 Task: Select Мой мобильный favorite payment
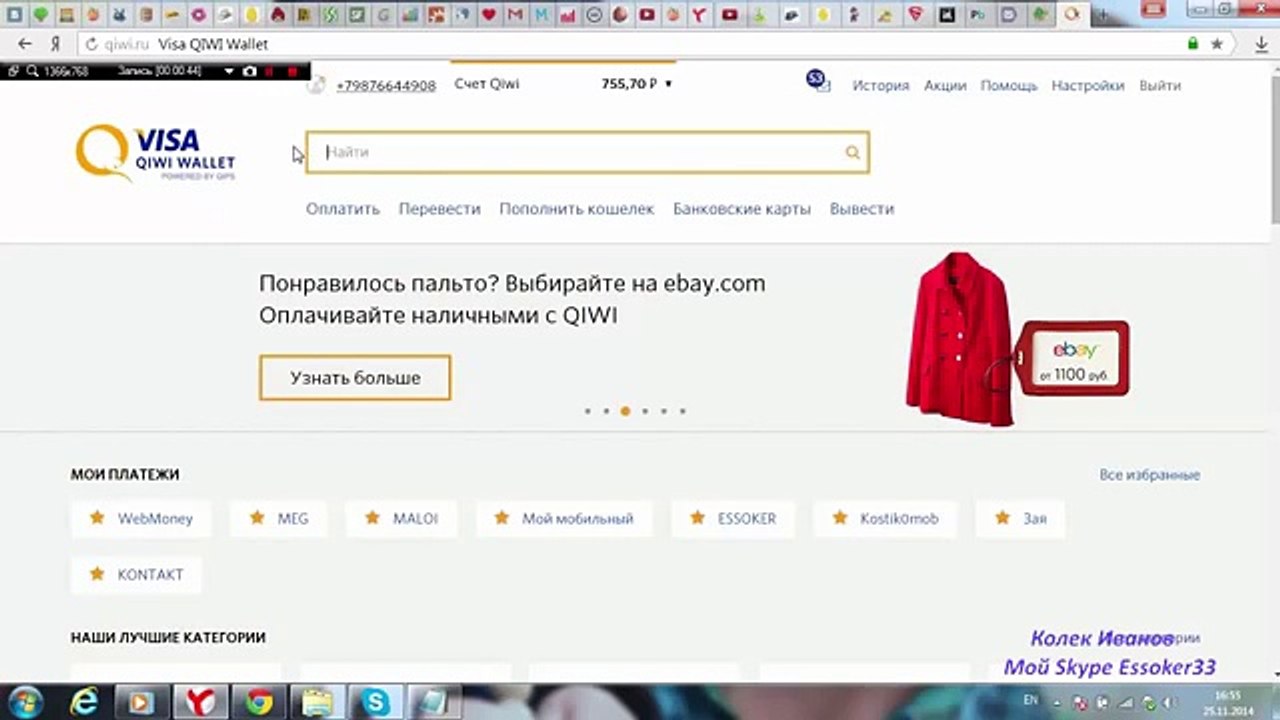[564, 518]
